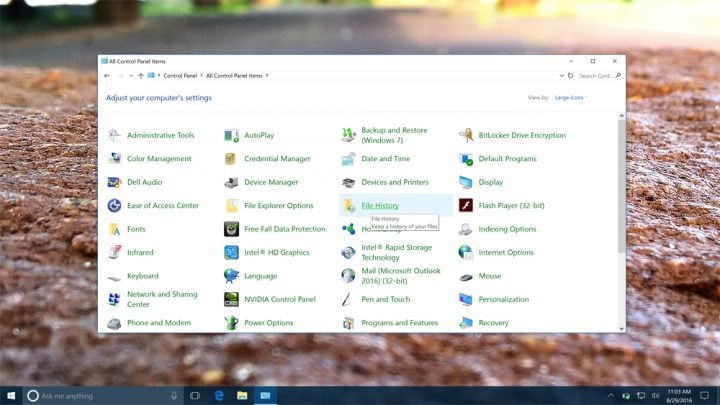Image resolution: width=720 pixels, height=405 pixels.
Task: Click the Keyboard icon
Action: (x=114, y=277)
